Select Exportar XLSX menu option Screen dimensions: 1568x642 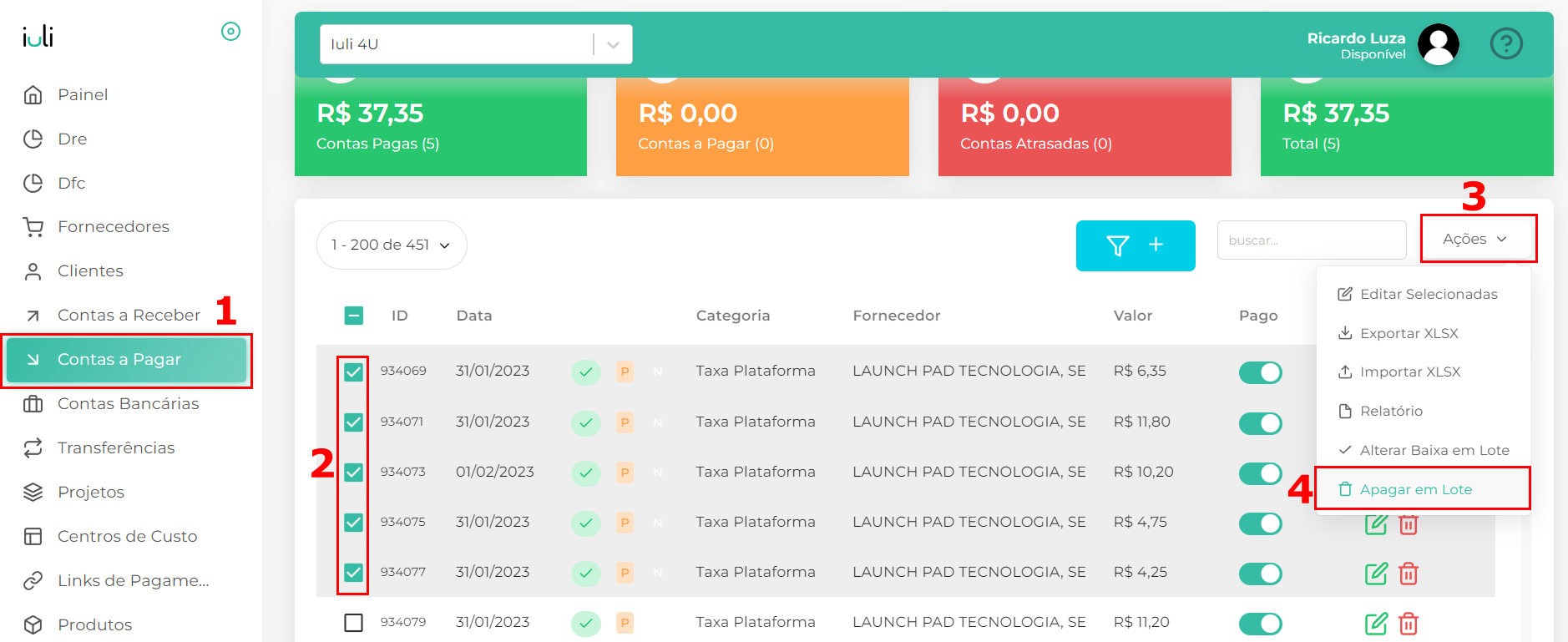point(1409,333)
